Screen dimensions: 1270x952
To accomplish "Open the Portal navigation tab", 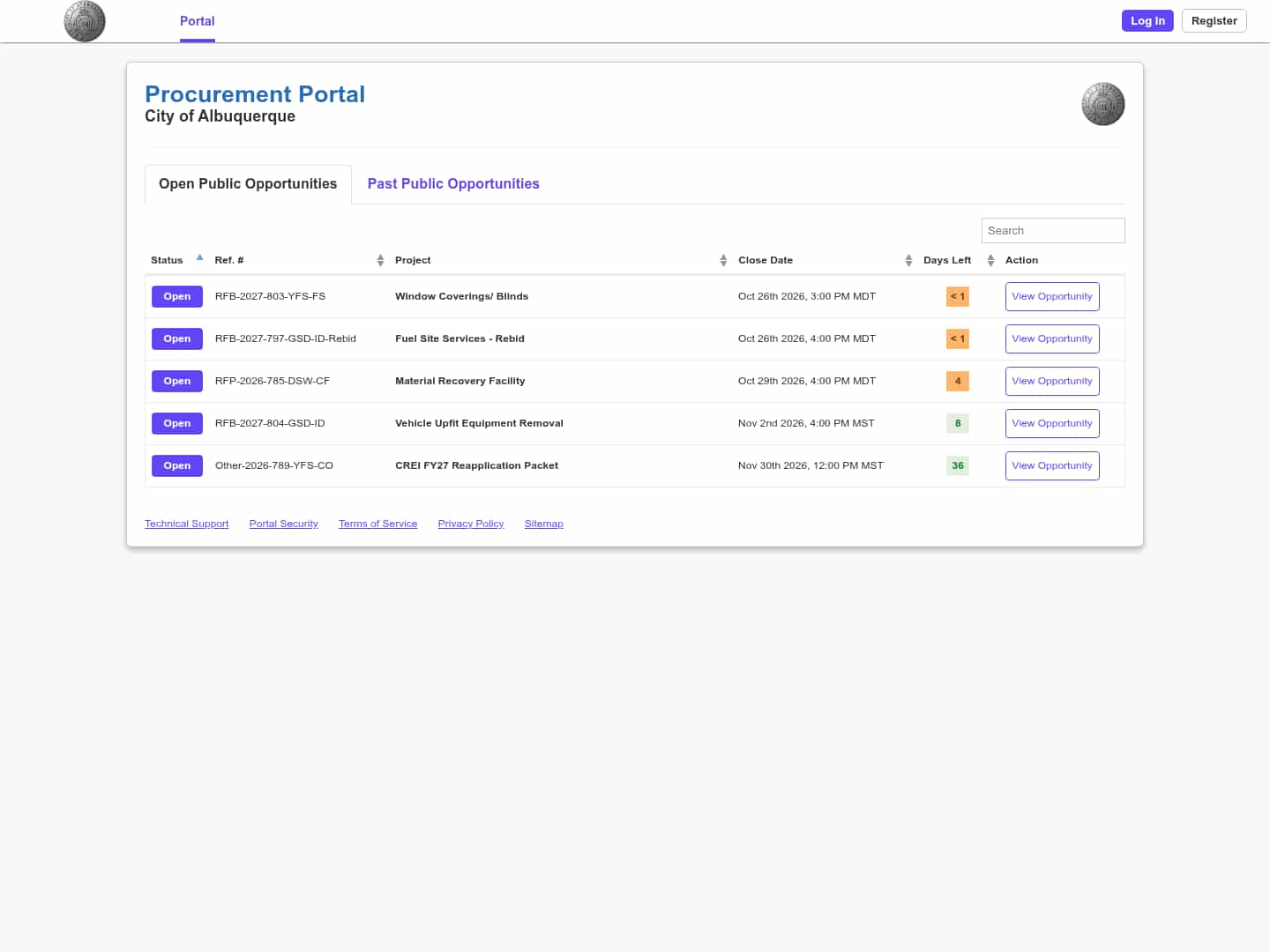I will [198, 21].
